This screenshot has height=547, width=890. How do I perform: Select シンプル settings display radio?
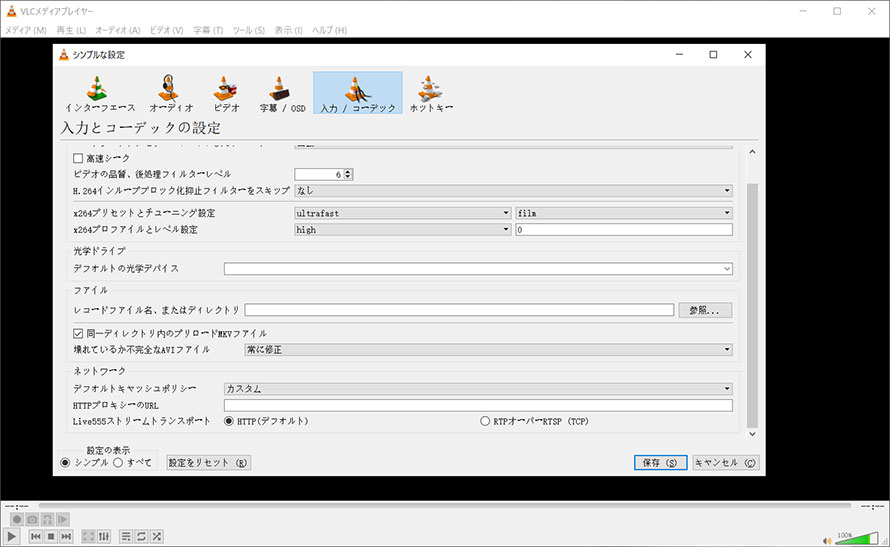[x=65, y=462]
